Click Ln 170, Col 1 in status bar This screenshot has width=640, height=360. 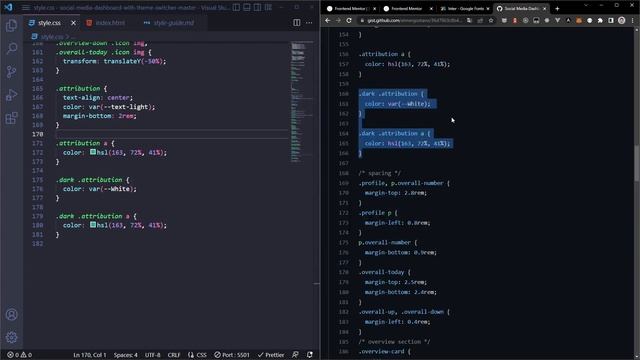(89, 355)
